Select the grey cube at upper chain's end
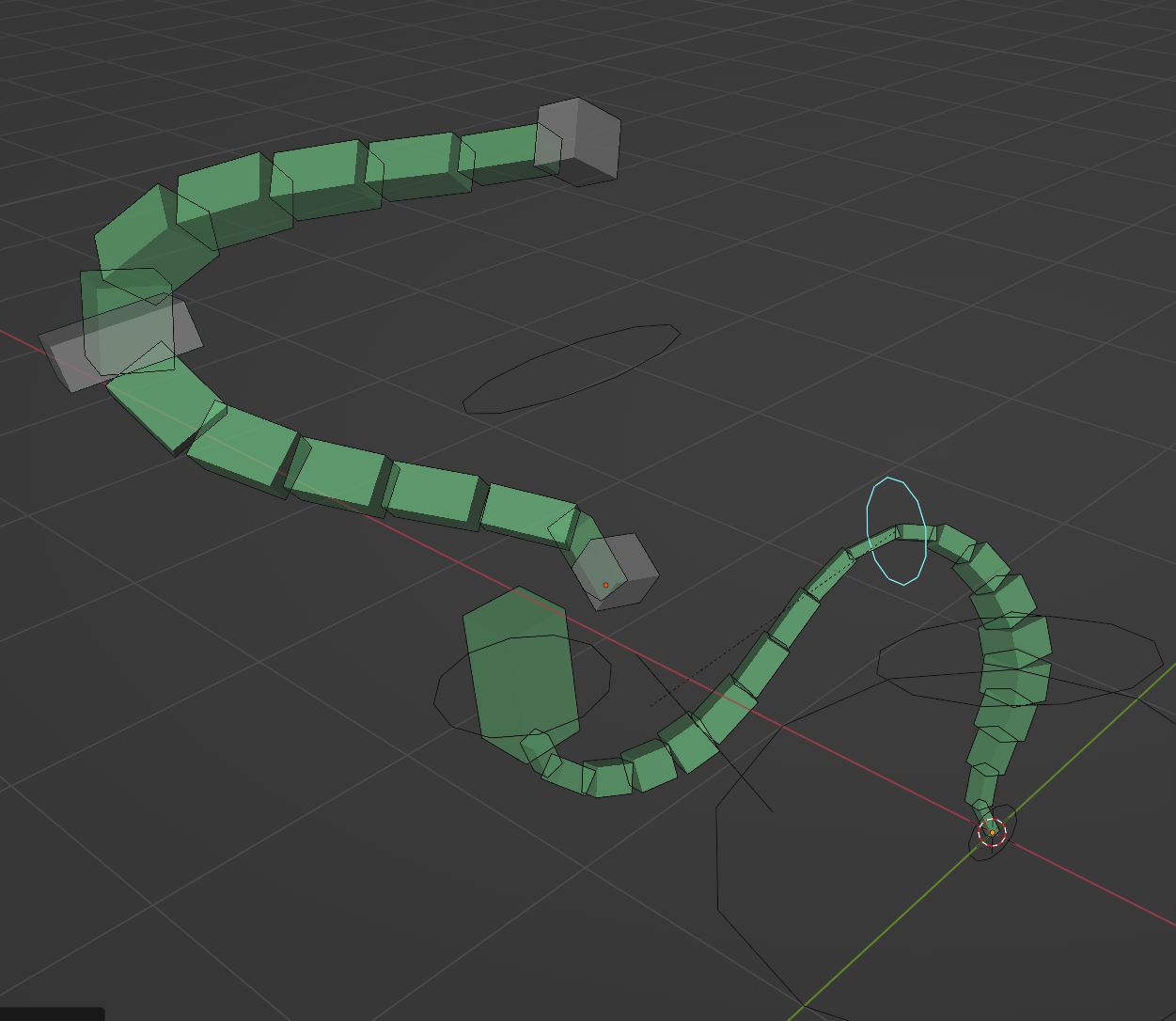 tap(578, 141)
